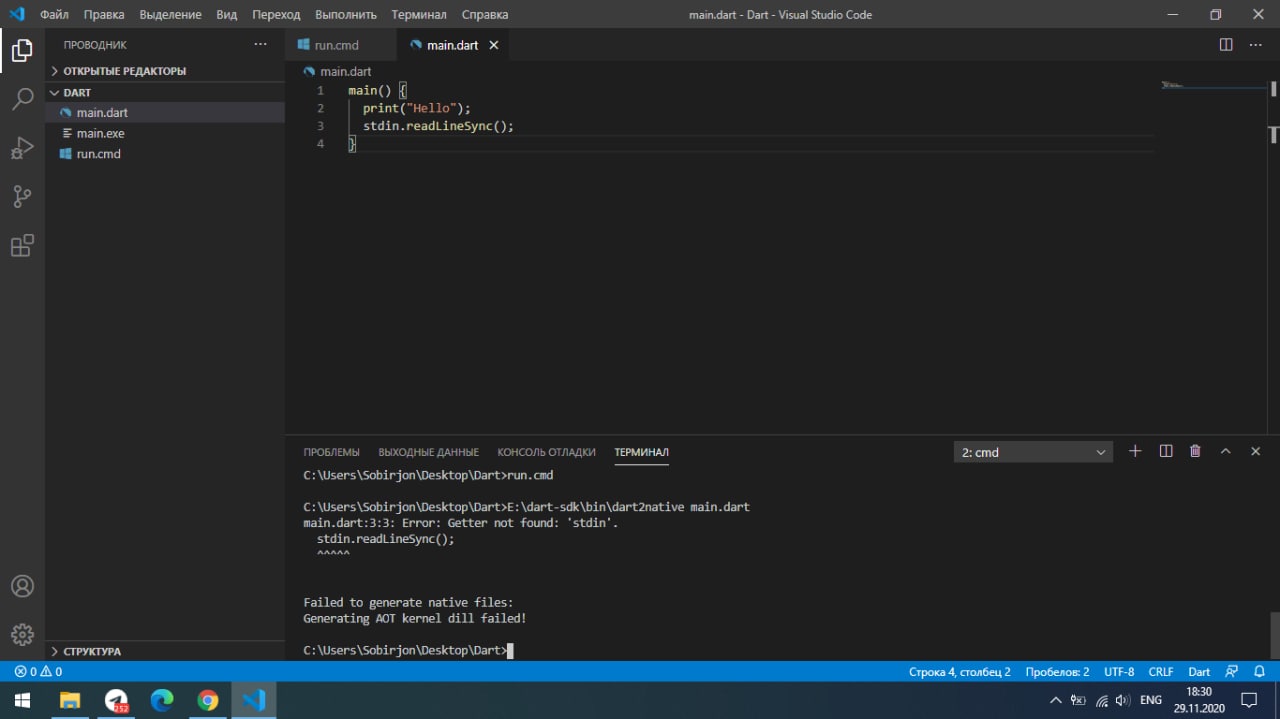
Task: Click the print("Hello"); line in the editor
Action: click(x=416, y=108)
